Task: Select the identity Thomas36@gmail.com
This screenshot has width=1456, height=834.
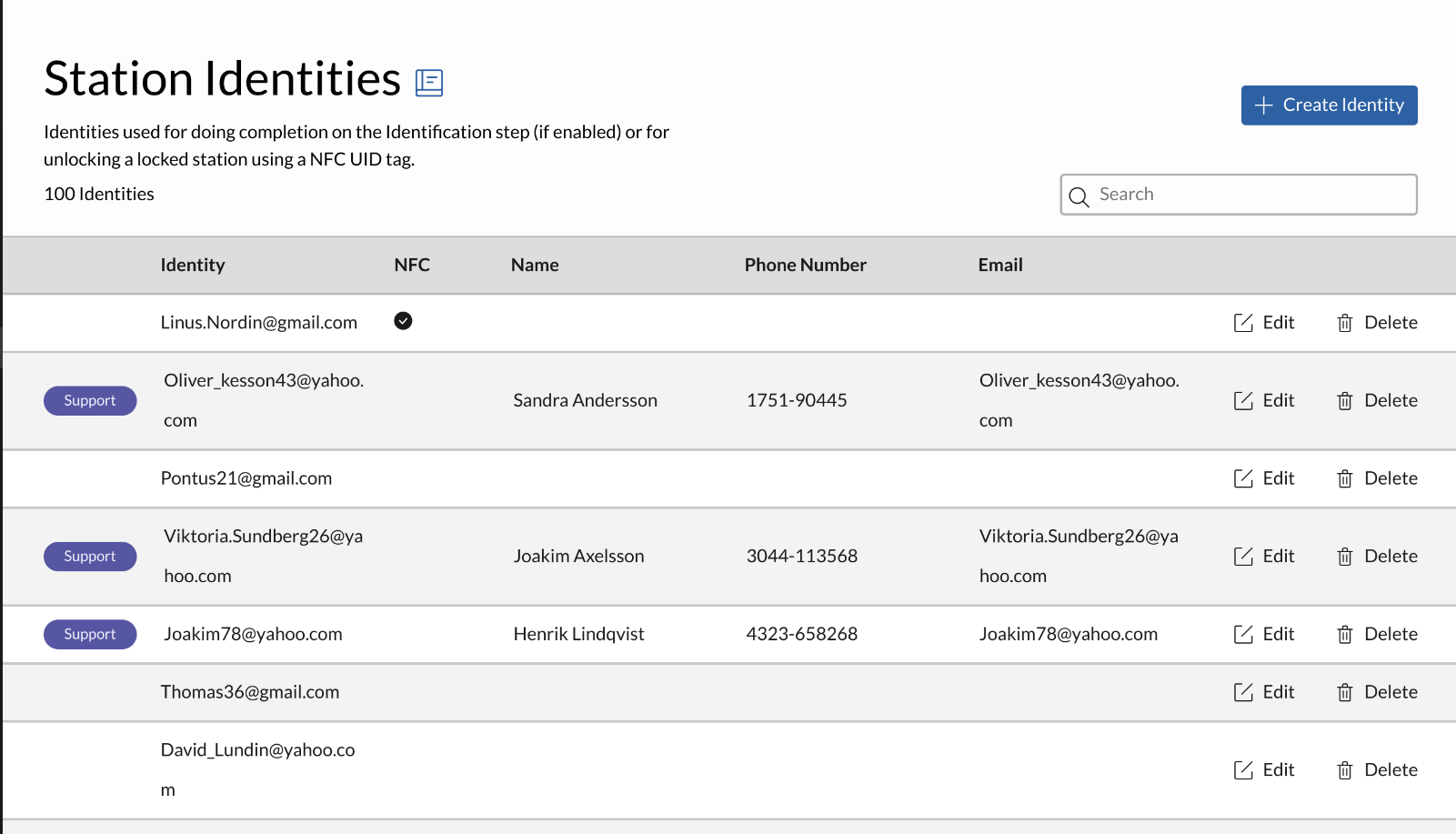Action: click(250, 692)
